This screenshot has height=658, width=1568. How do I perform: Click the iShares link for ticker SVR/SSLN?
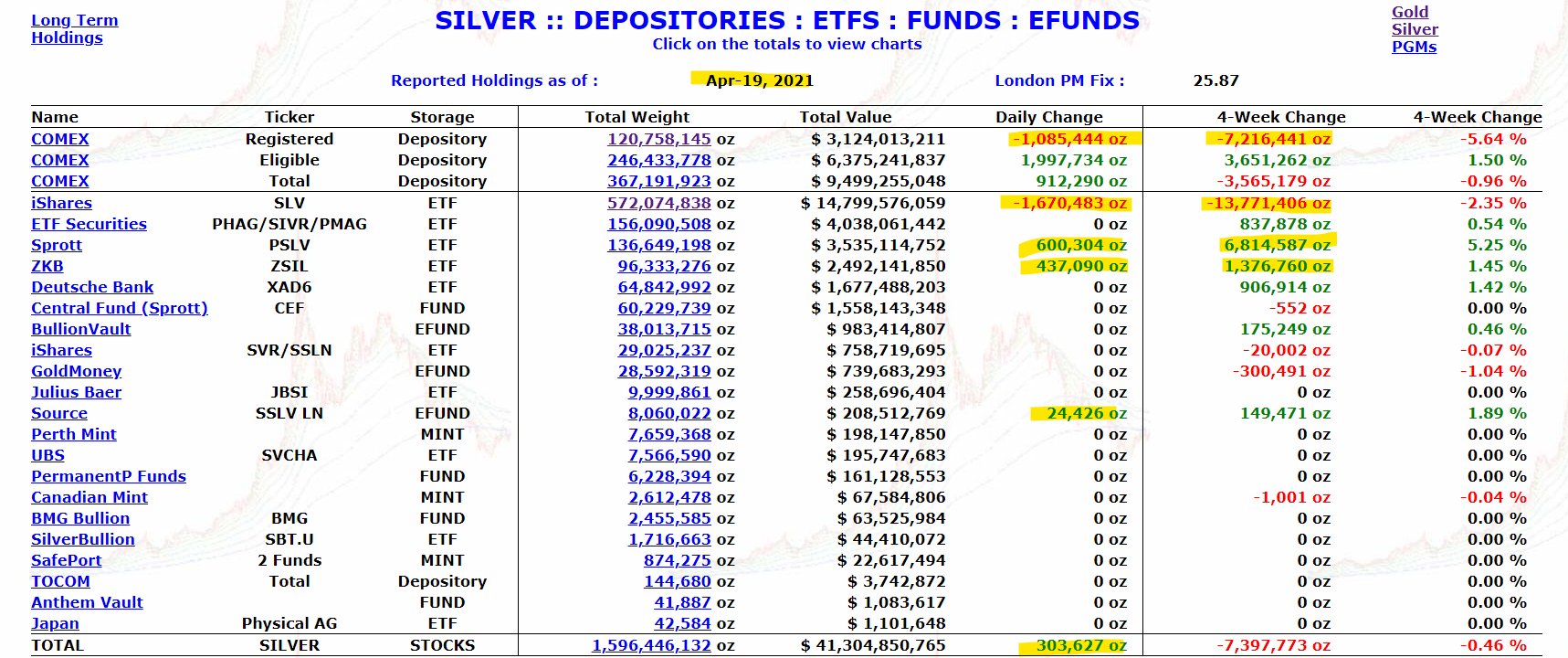pyautogui.click(x=61, y=350)
